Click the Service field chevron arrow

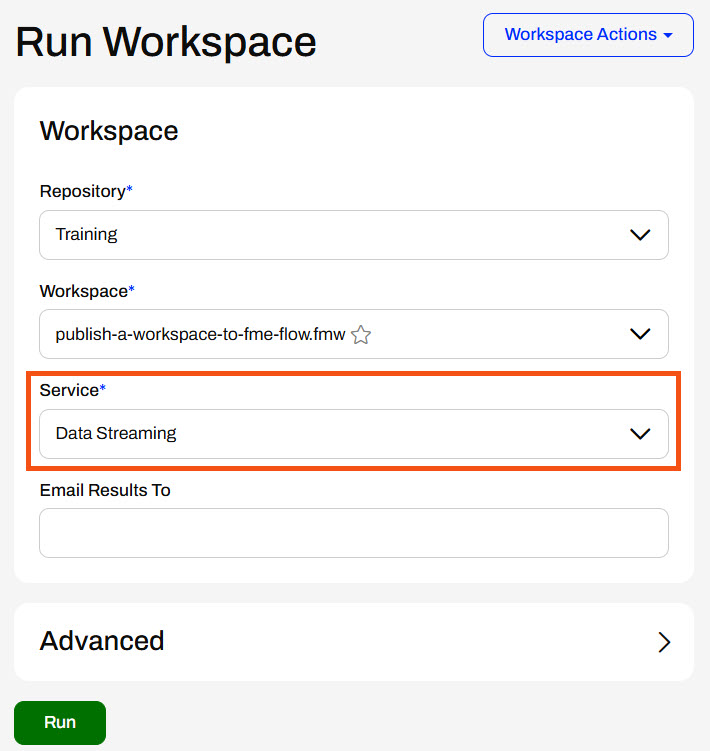(x=640, y=434)
